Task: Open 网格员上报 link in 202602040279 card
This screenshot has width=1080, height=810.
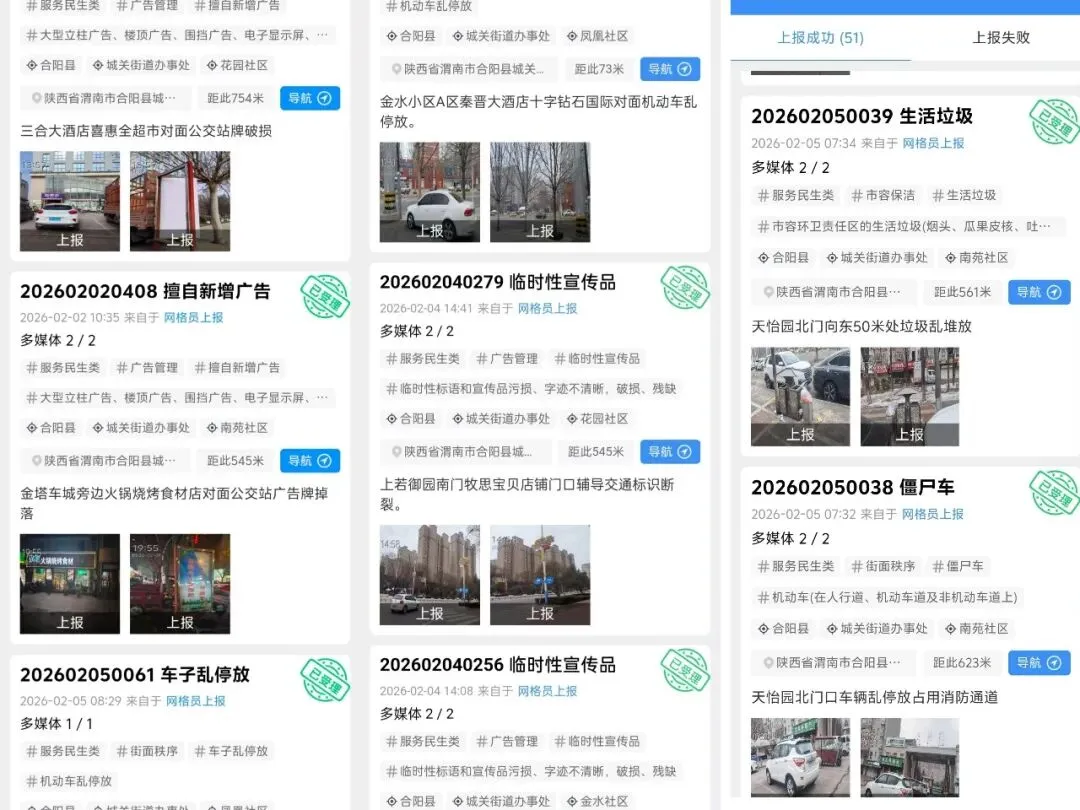Action: point(548,309)
